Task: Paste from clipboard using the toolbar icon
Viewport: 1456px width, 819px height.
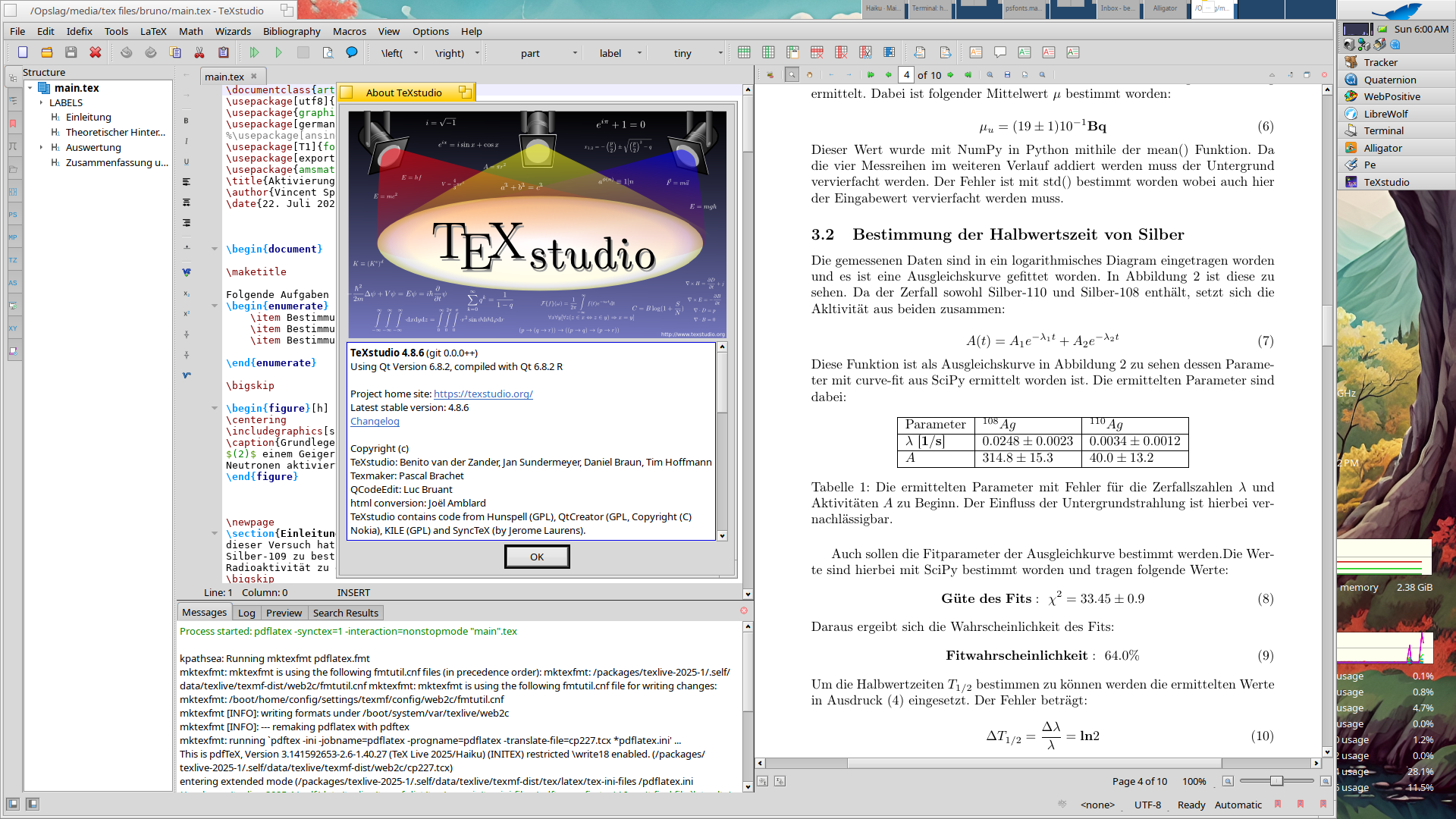Action: coord(224,52)
